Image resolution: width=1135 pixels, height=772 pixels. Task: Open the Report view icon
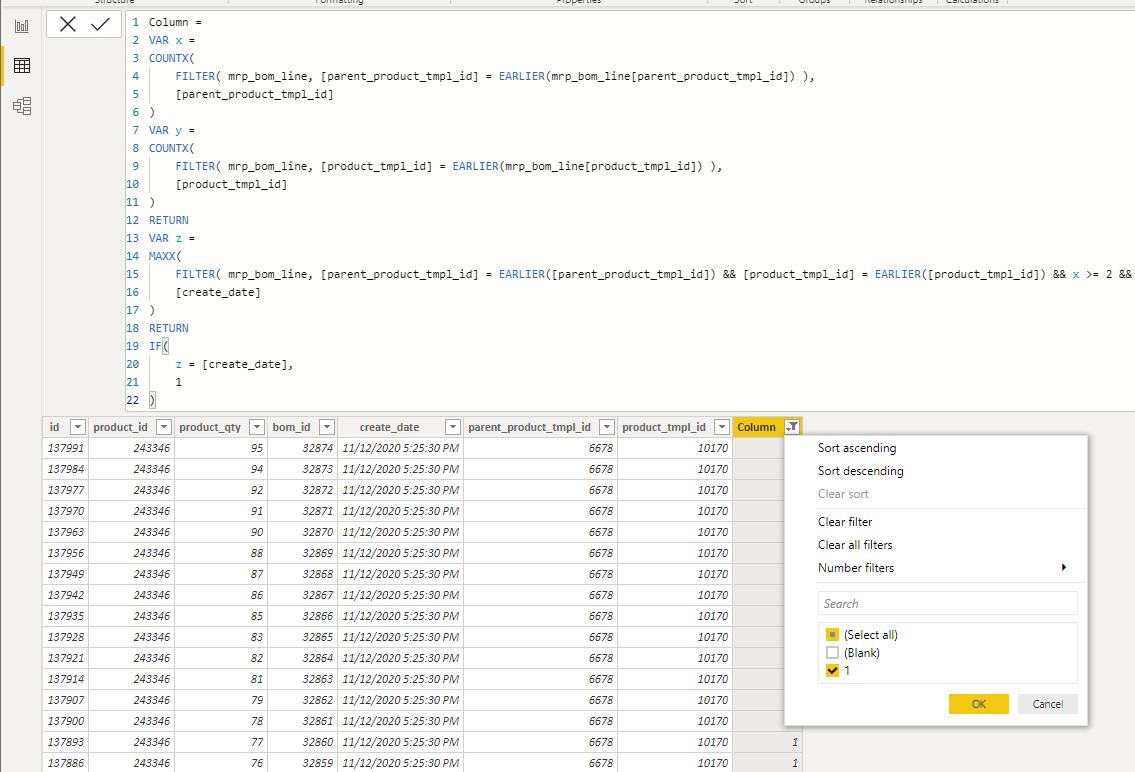(x=22, y=27)
